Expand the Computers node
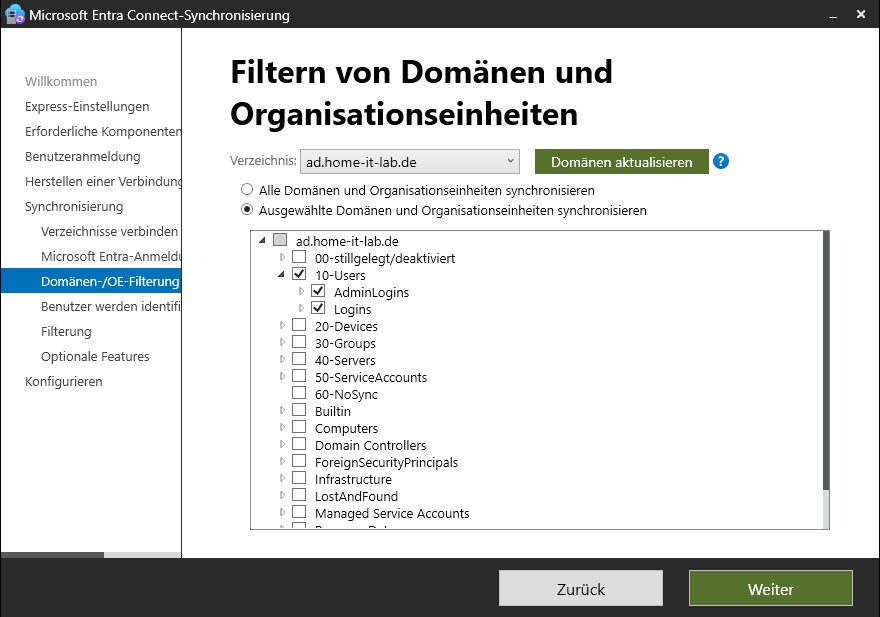The height and width of the screenshot is (617, 880). pos(282,427)
